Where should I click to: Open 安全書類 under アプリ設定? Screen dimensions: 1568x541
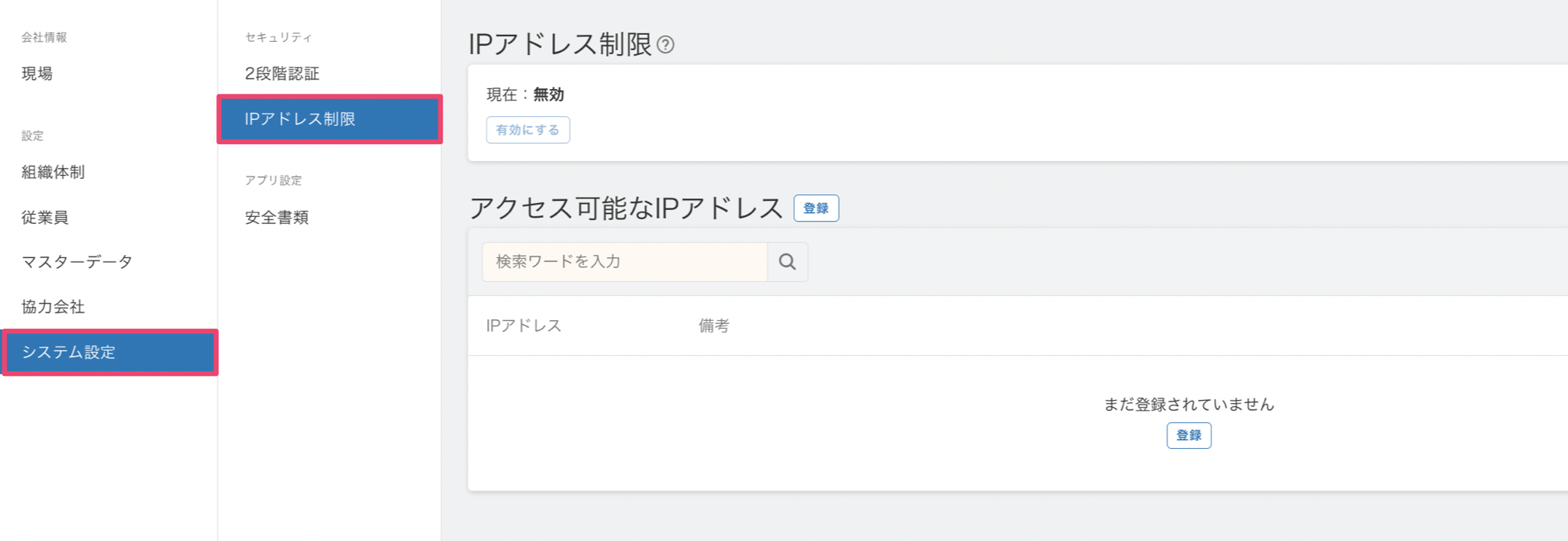(276, 217)
